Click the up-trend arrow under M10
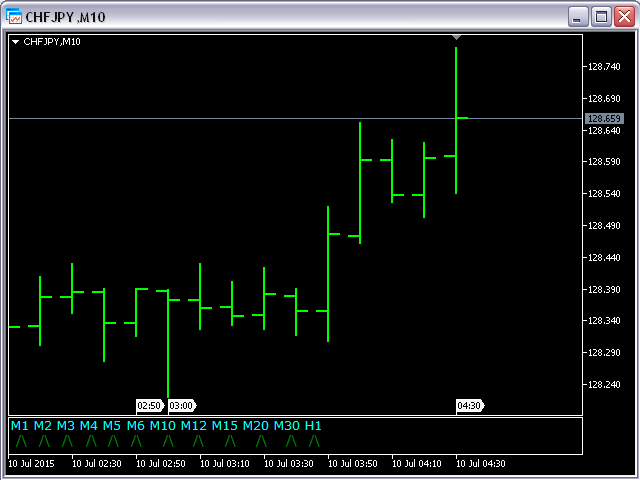The width and height of the screenshot is (640, 480). point(168,441)
